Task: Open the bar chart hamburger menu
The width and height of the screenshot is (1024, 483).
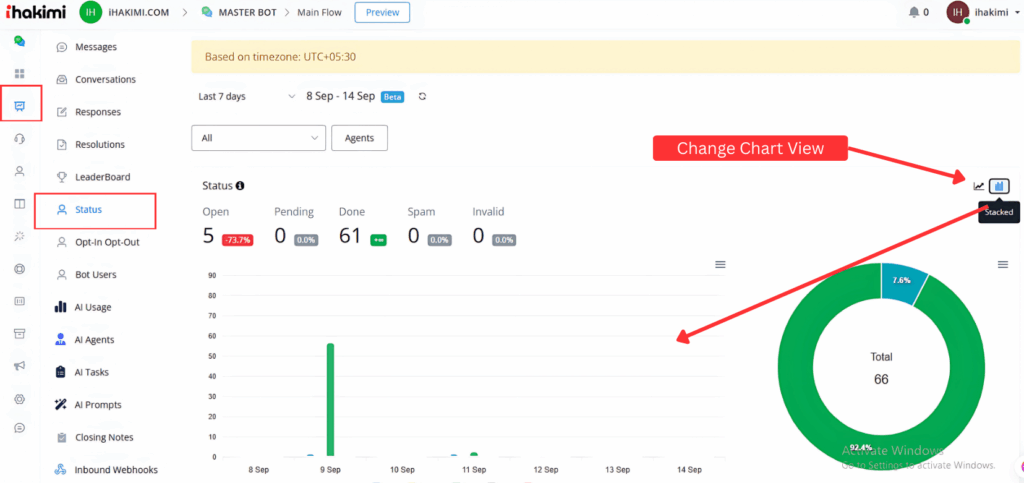Action: pos(720,264)
